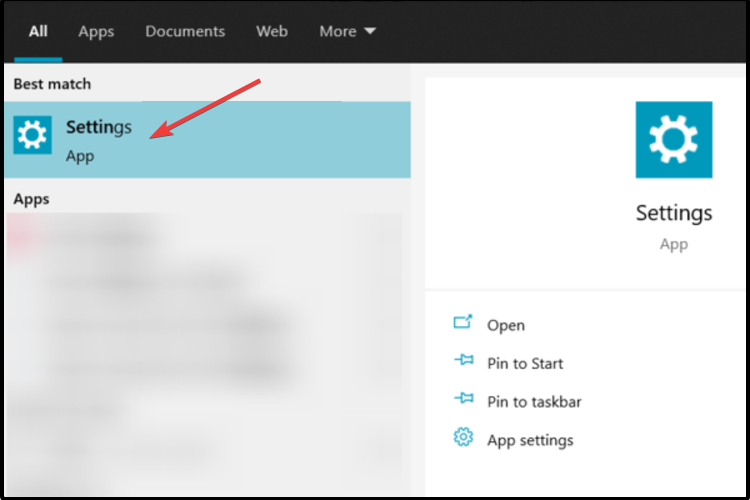Select the Documents tab
750x500 pixels.
tap(185, 32)
